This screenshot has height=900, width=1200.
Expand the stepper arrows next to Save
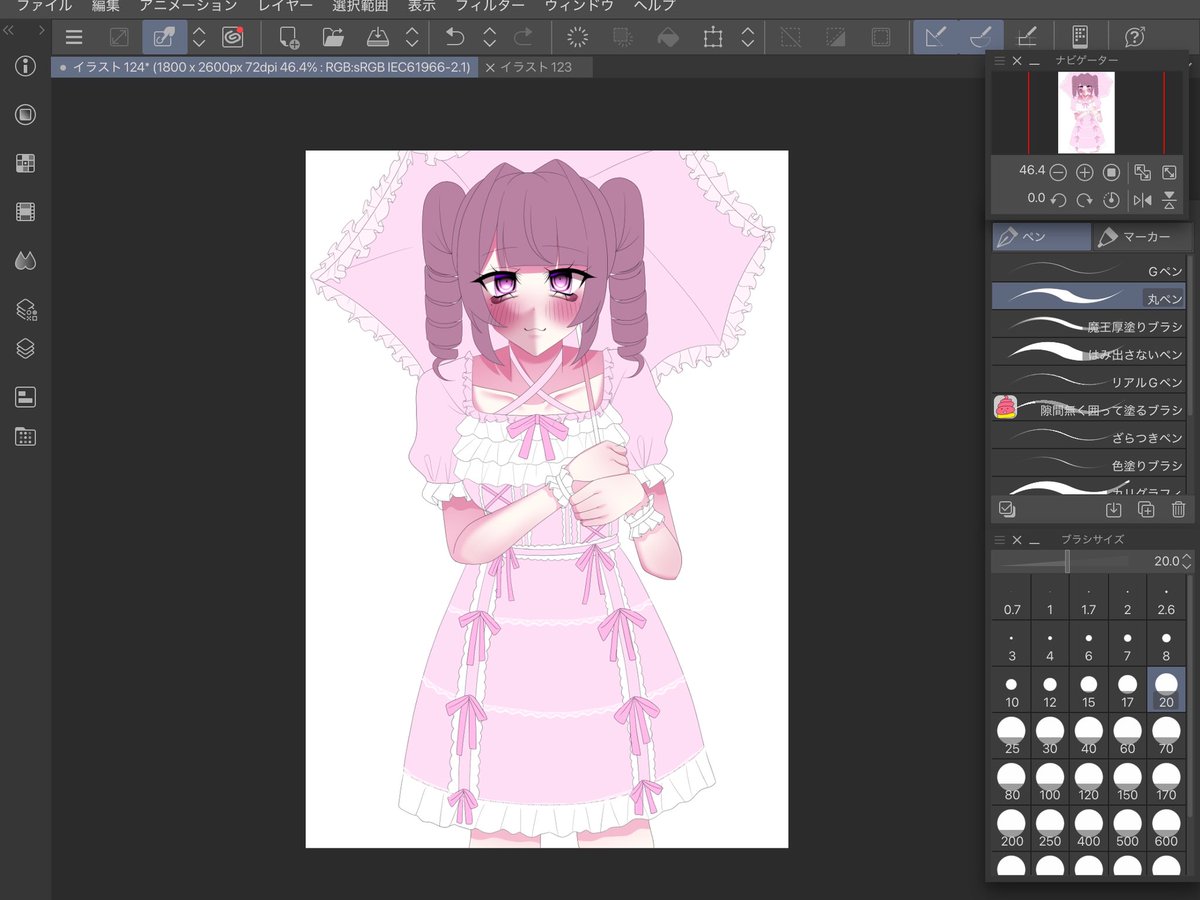(412, 38)
